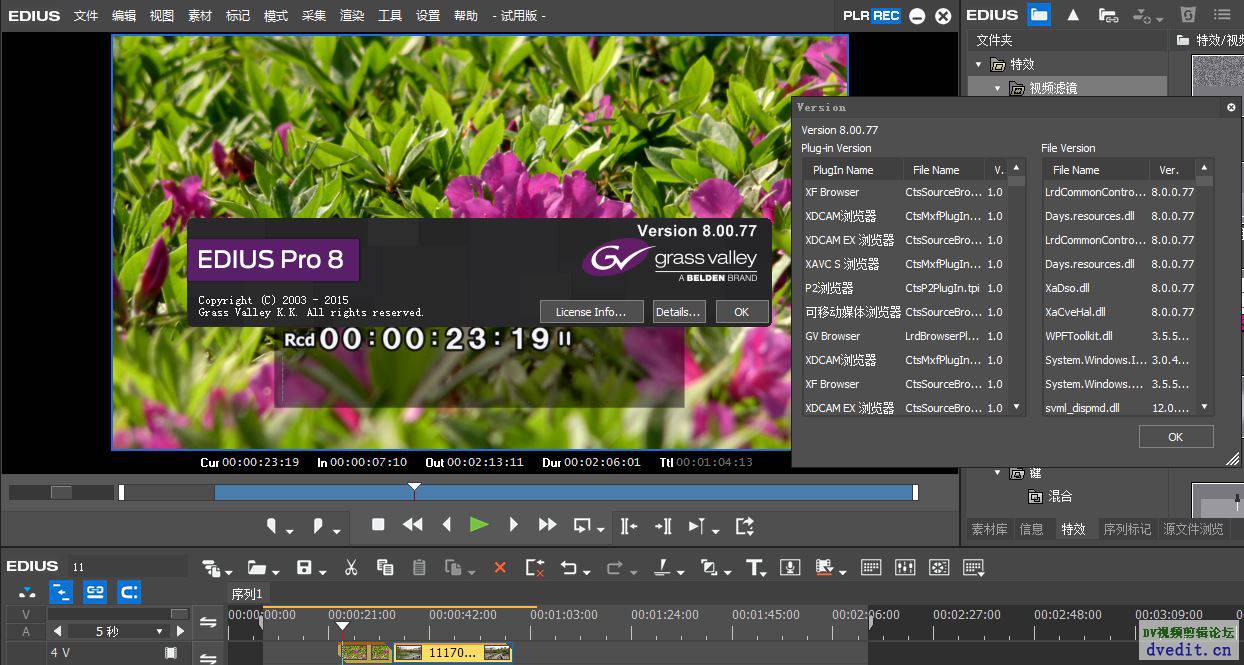1244x665 pixels.
Task: Stop playback in the player
Action: [378, 524]
